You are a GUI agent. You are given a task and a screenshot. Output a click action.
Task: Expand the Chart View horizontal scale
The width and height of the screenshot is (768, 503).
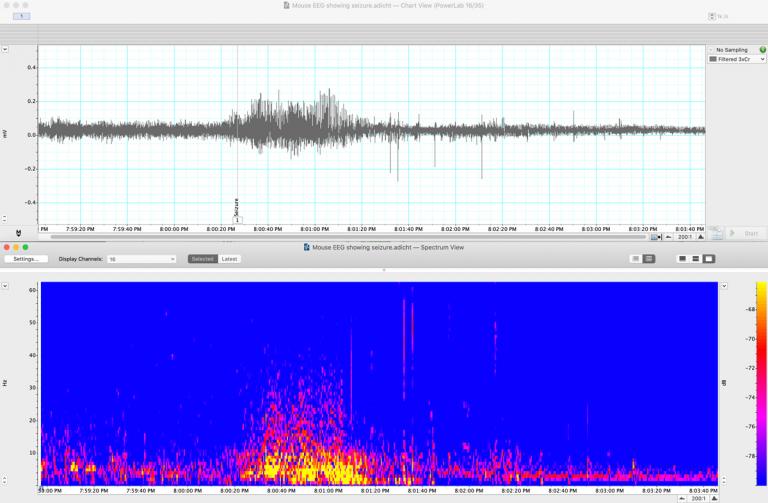[701, 237]
